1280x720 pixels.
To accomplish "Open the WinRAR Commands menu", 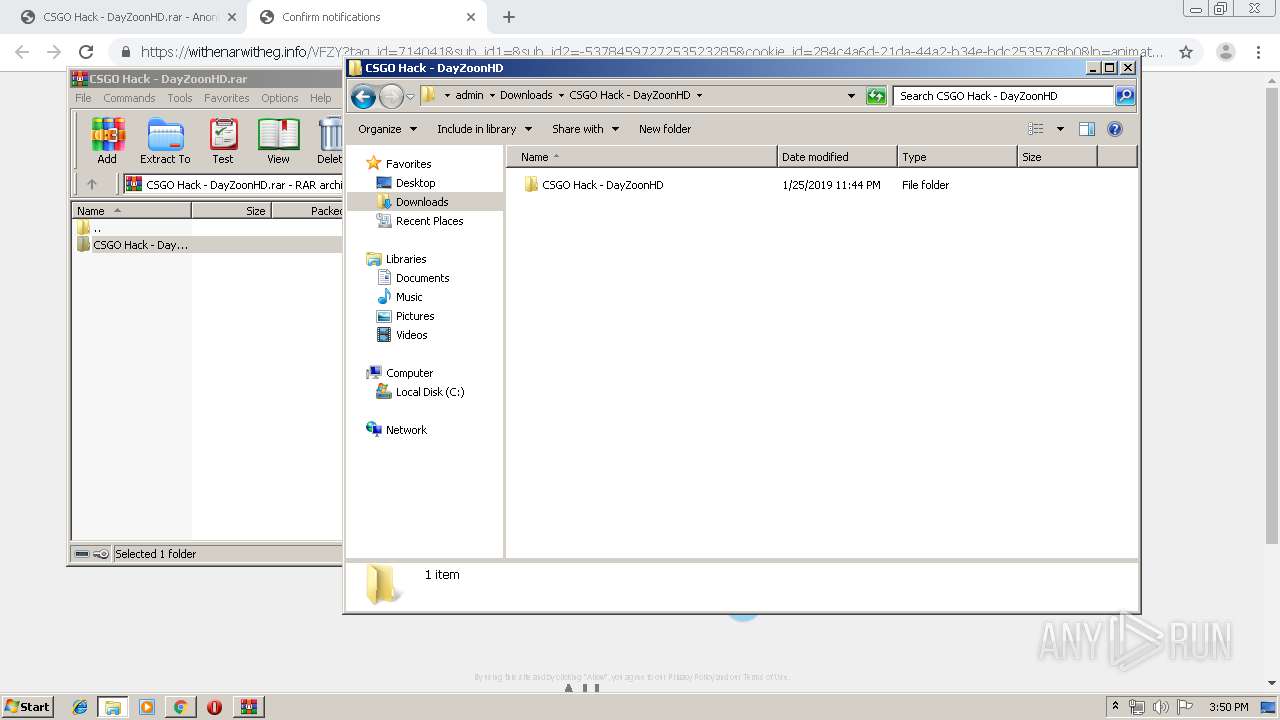I will (129, 98).
